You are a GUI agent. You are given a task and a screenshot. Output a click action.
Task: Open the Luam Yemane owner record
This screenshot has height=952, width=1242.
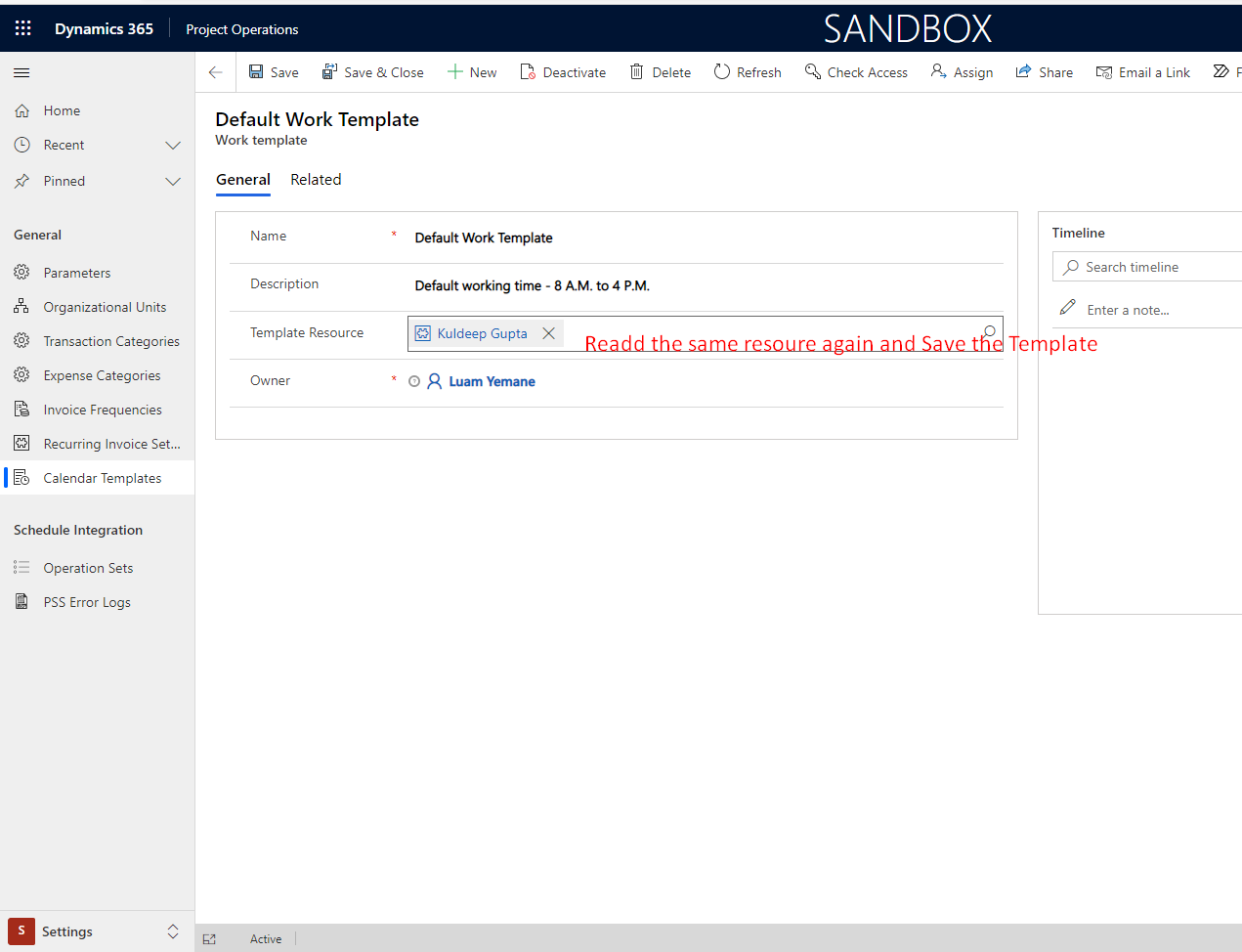click(492, 381)
